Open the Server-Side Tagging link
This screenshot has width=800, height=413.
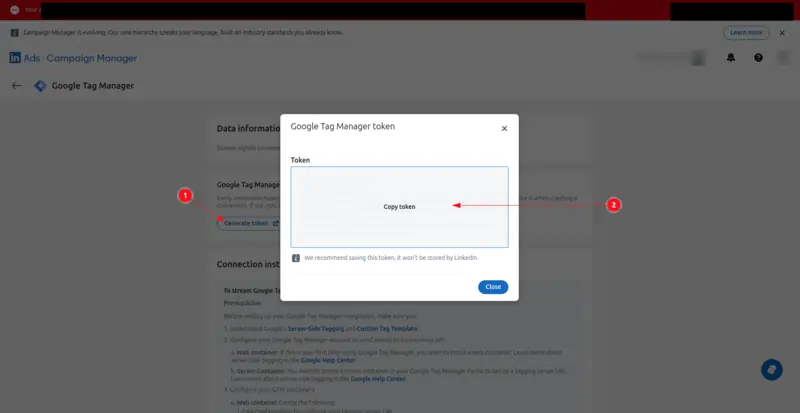[318, 329]
